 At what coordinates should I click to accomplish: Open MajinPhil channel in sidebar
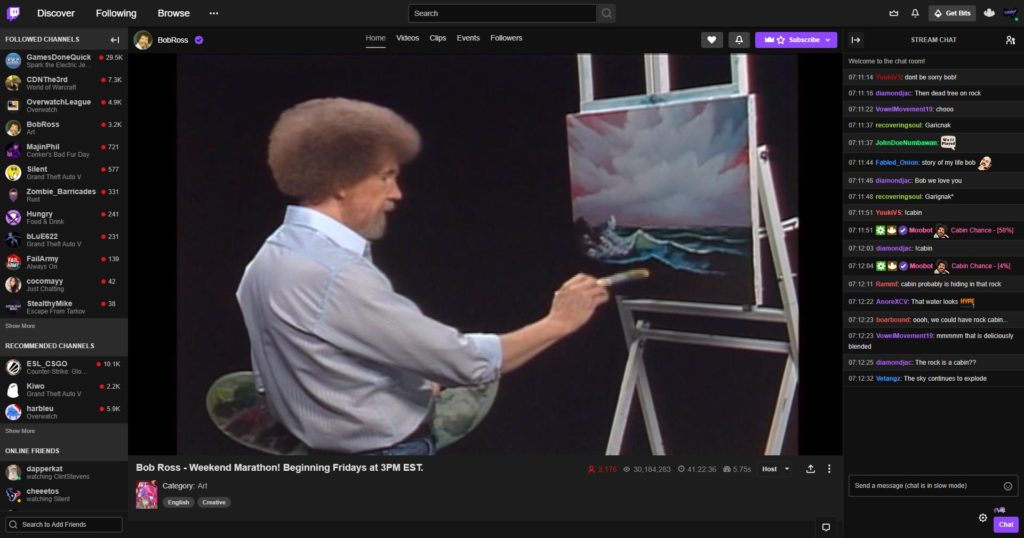click(63, 150)
